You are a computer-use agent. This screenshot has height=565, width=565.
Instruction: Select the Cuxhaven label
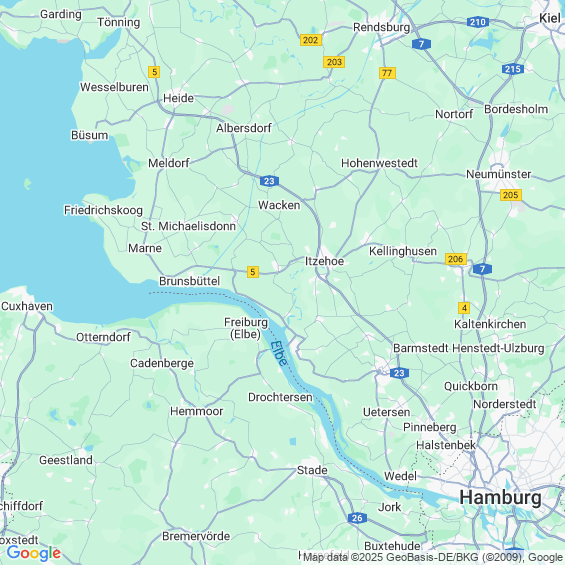coord(27,306)
